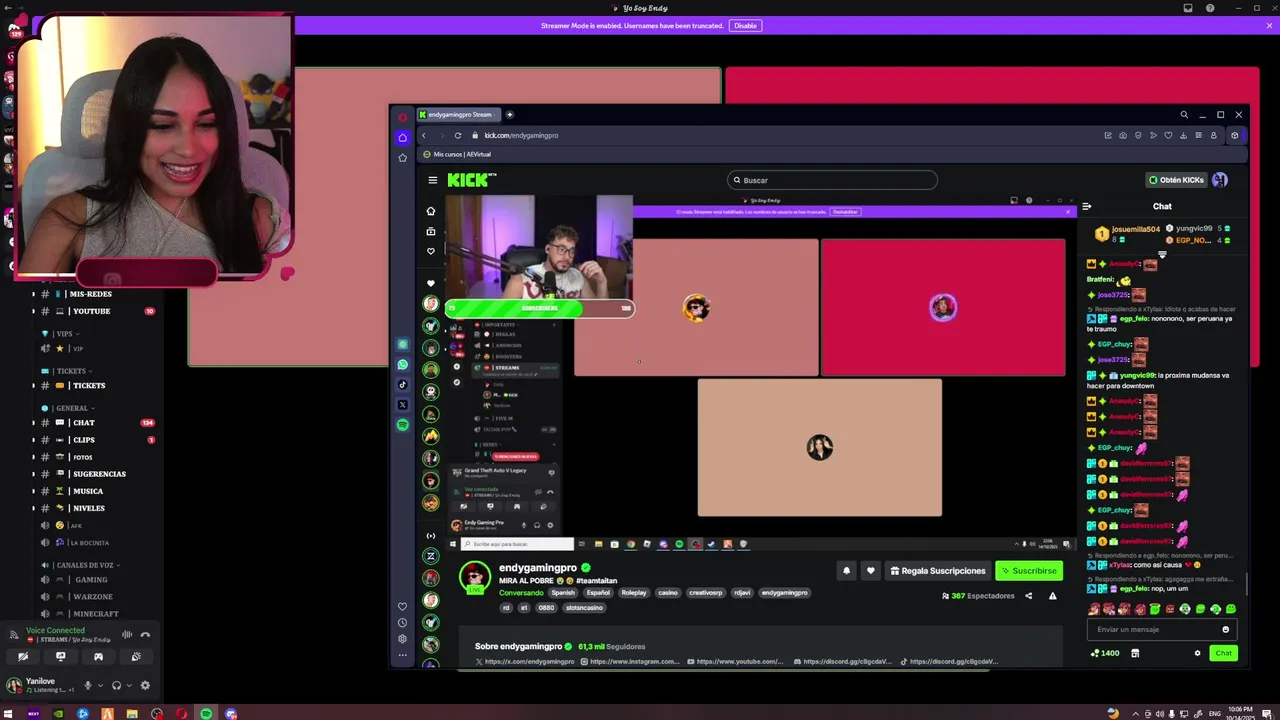Open the MIS-REDES Discord channel

click(92, 294)
